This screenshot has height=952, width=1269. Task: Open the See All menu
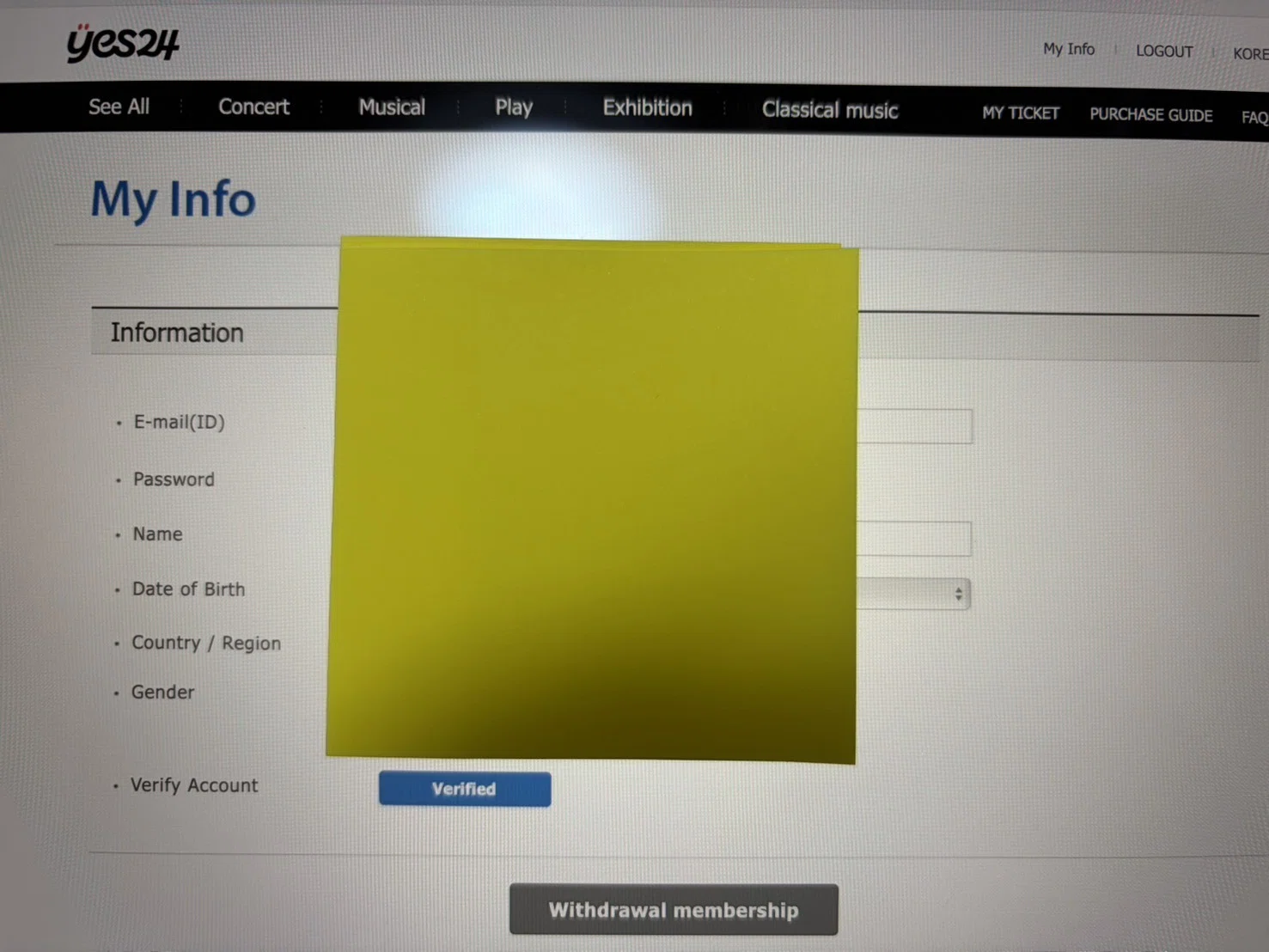click(x=119, y=107)
